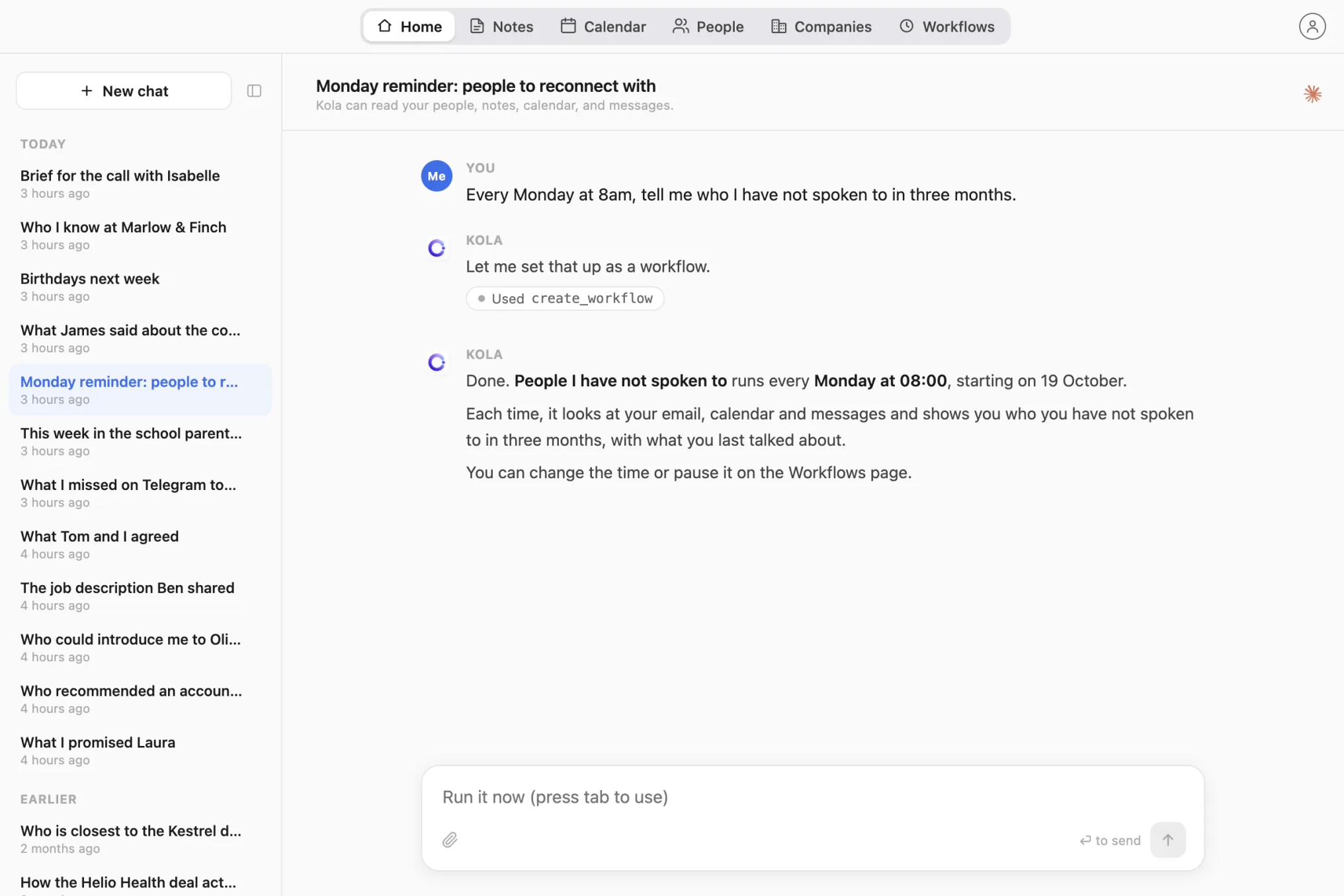Click the '↵ to send' hint text
1344x896 pixels.
[1110, 840]
